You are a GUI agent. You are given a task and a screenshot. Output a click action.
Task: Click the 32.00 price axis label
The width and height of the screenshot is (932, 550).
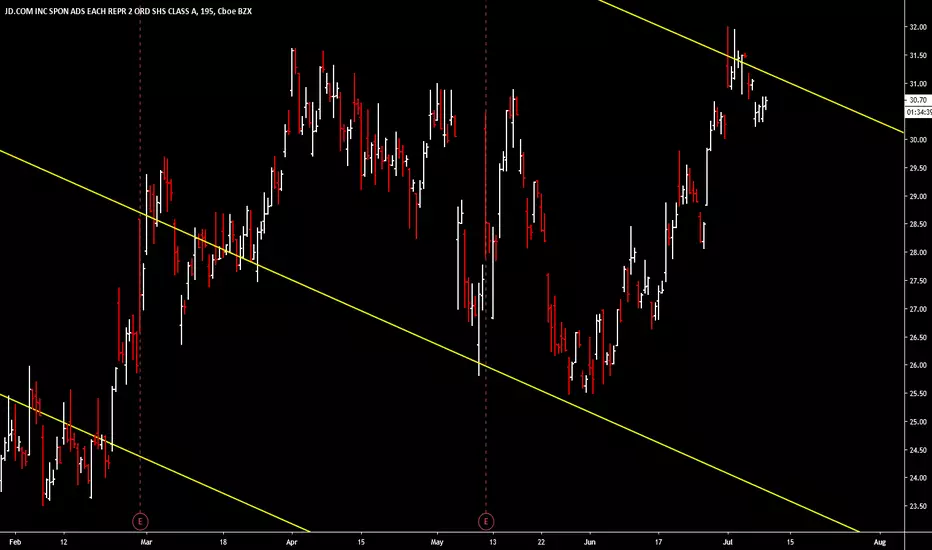(x=918, y=27)
